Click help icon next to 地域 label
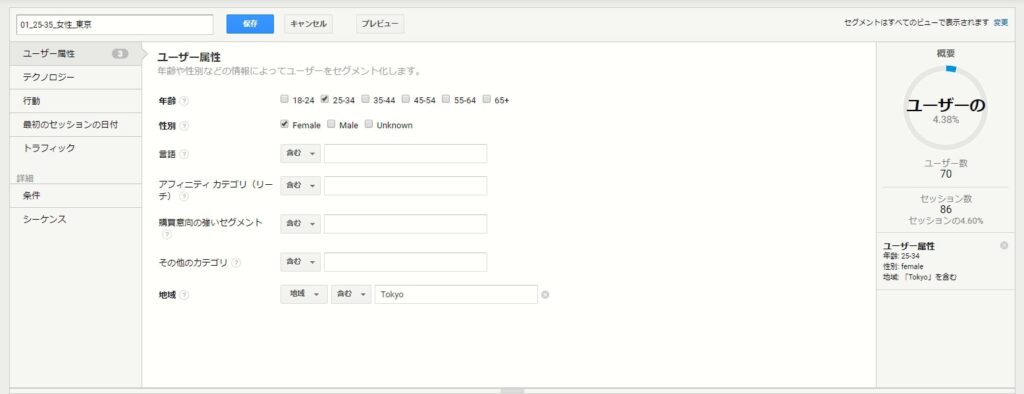 click(184, 295)
